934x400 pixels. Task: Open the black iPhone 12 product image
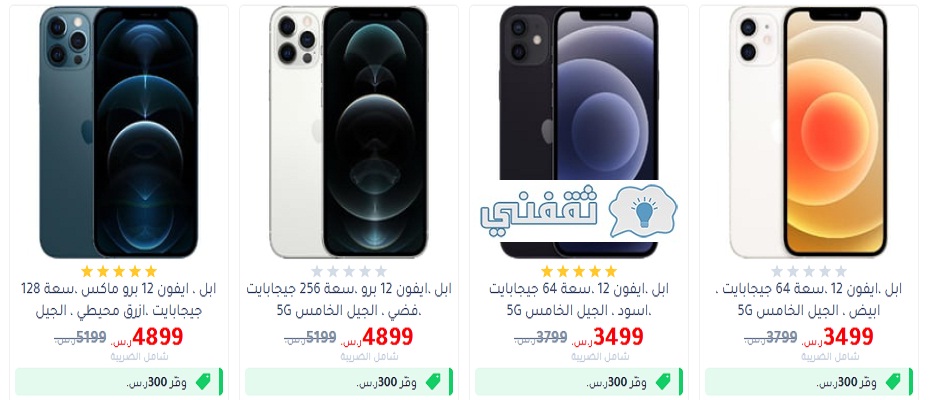578,132
